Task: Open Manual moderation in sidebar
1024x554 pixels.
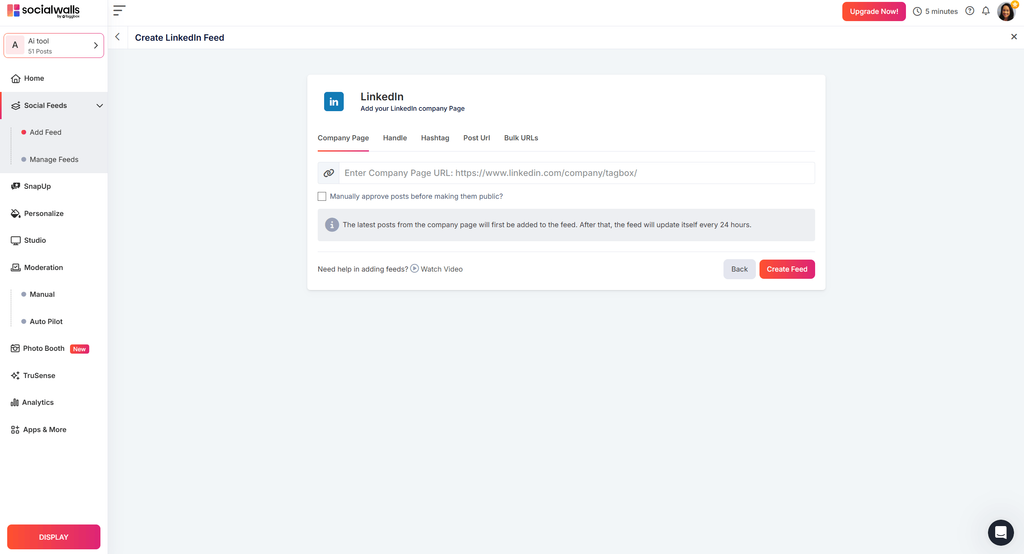Action: pyautogui.click(x=42, y=295)
